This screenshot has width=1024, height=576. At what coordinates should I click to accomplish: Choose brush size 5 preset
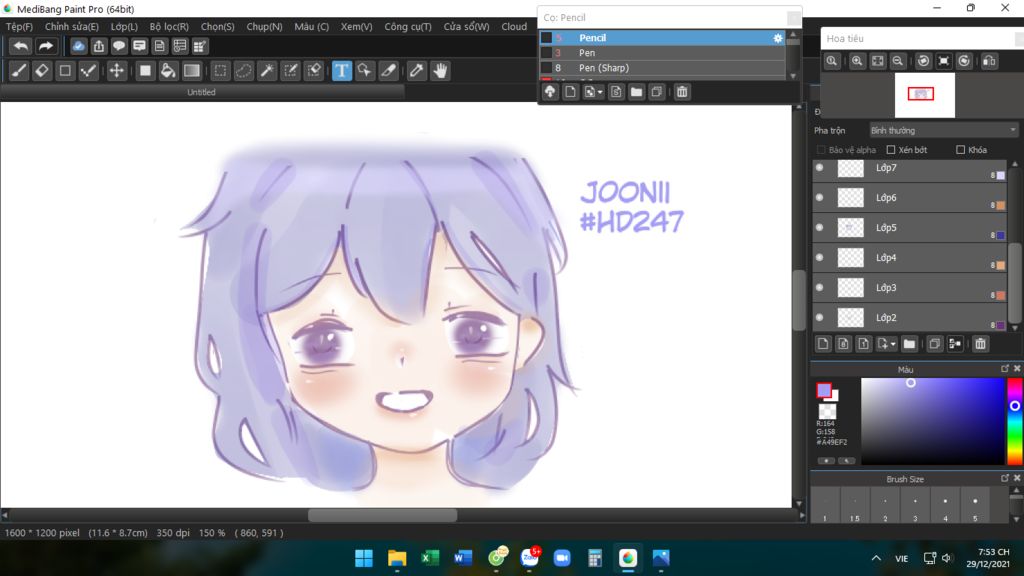point(975,506)
